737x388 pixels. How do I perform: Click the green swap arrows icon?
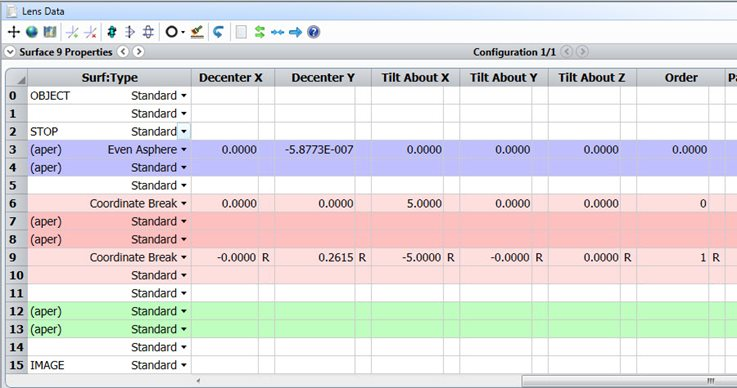click(259, 32)
